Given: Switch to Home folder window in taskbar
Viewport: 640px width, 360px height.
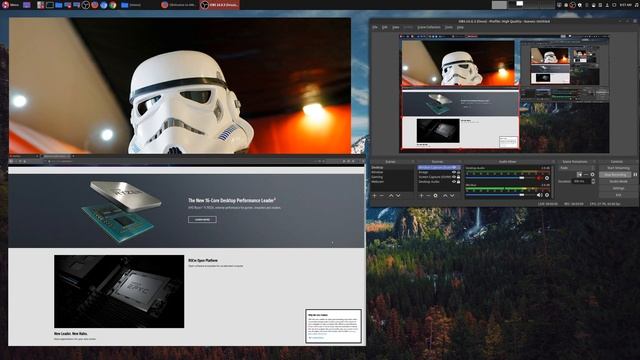Looking at the screenshot, I should (131, 5).
